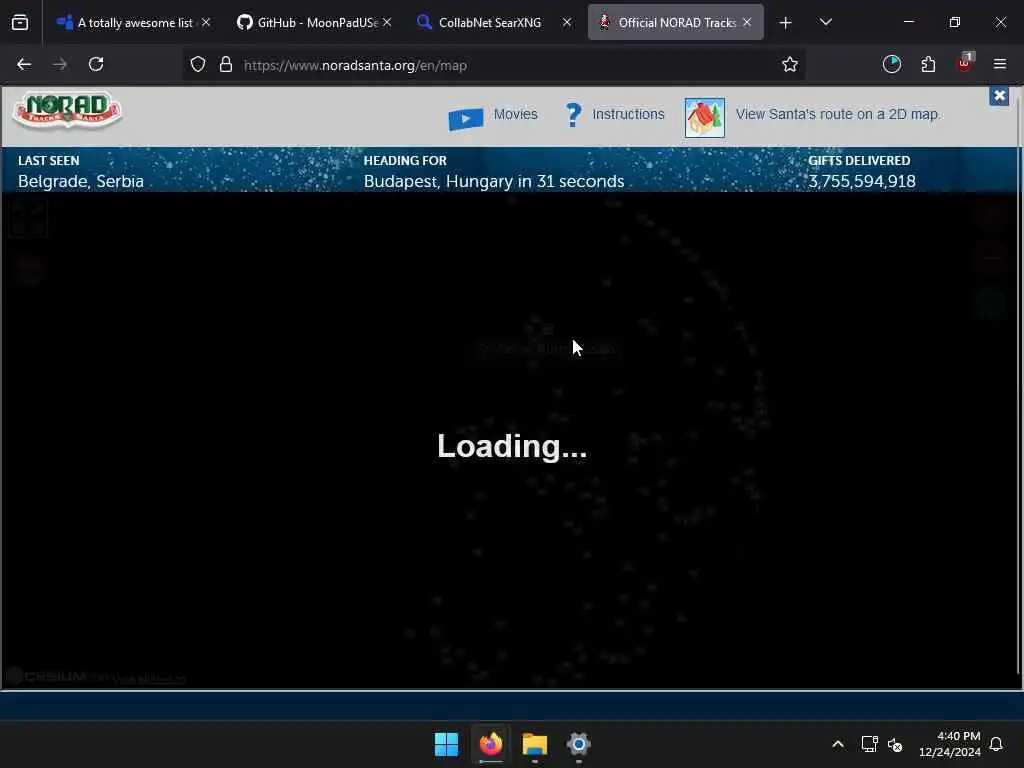
Task: Open the Extensions puzzle icon
Action: click(928, 64)
